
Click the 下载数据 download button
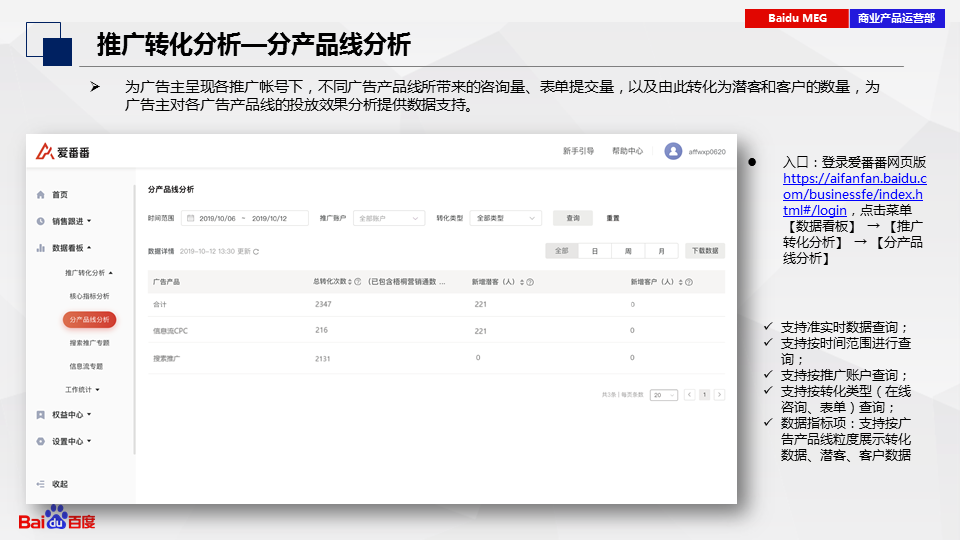[x=705, y=251]
